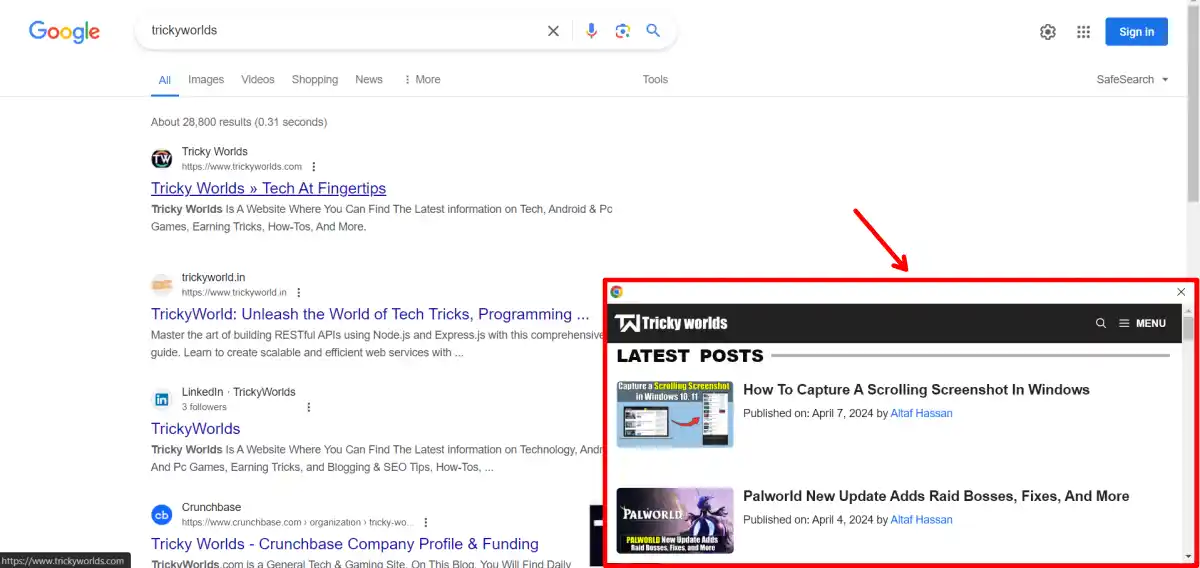Clear the search box text
Viewport: 1200px width, 568px height.
tap(553, 31)
